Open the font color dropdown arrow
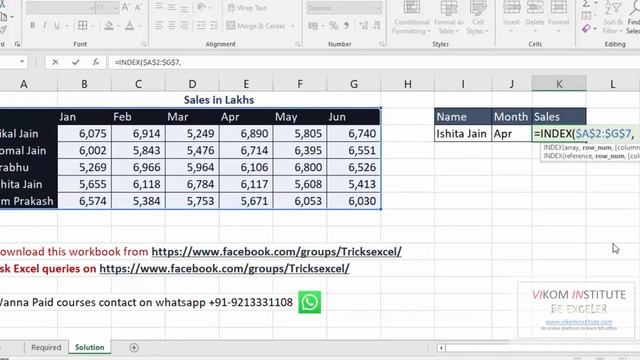Image resolution: width=640 pixels, height=360 pixels. [140, 26]
